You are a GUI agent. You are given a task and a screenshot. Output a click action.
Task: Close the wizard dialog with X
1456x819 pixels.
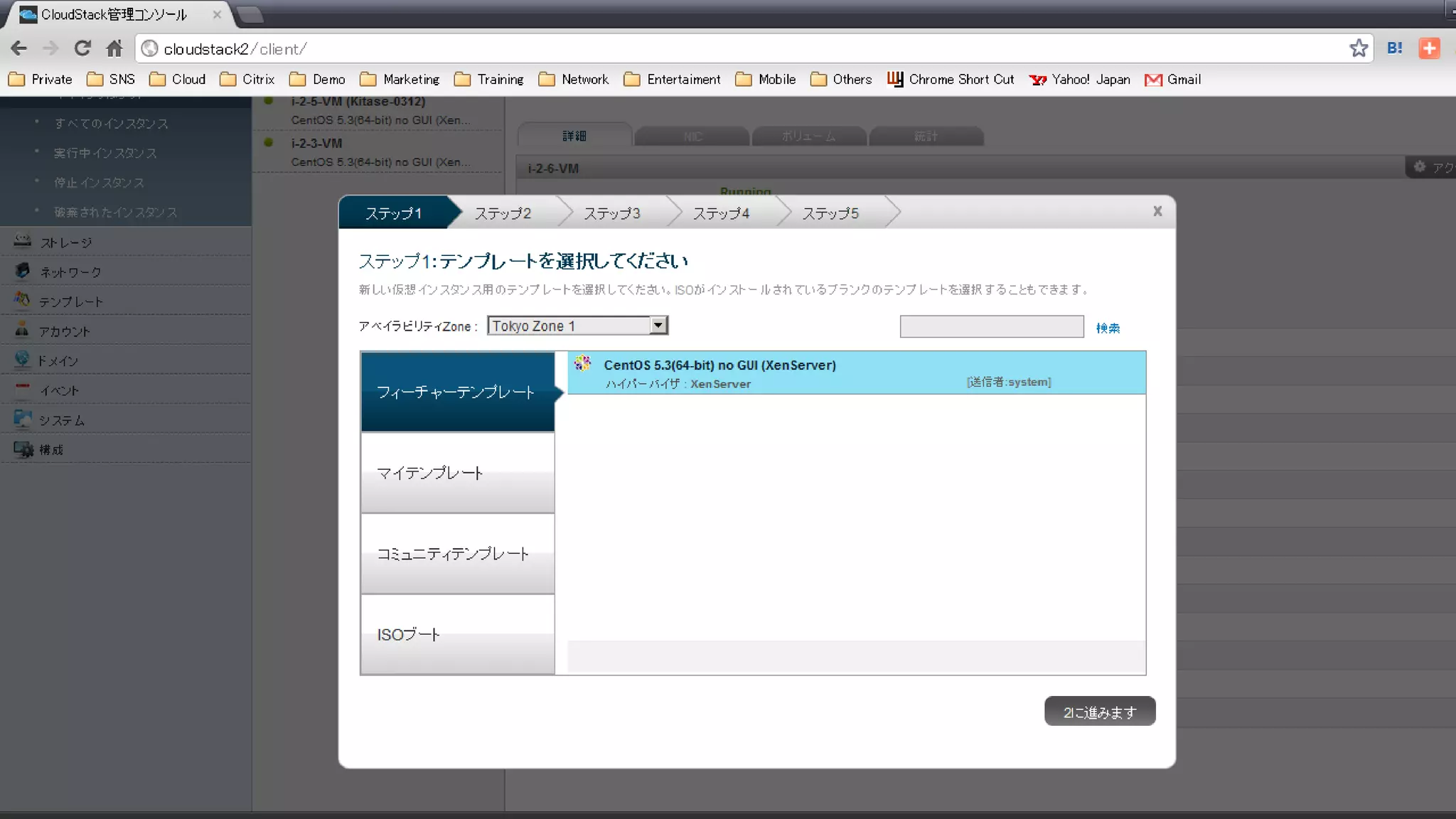point(1157,211)
